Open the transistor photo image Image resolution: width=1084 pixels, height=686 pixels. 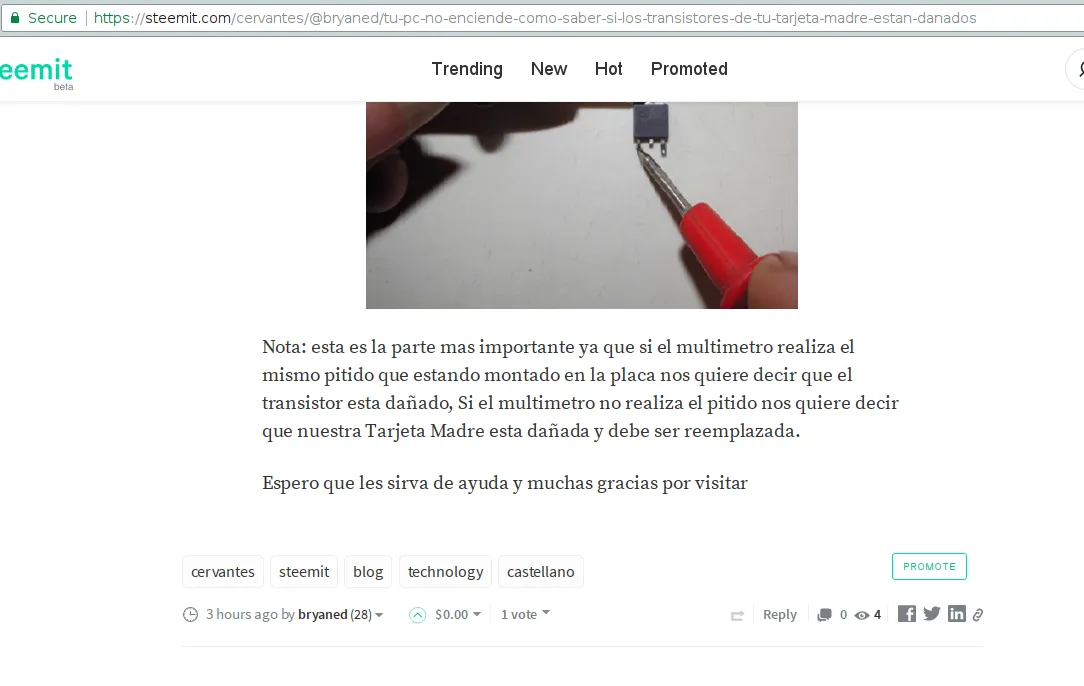point(581,205)
